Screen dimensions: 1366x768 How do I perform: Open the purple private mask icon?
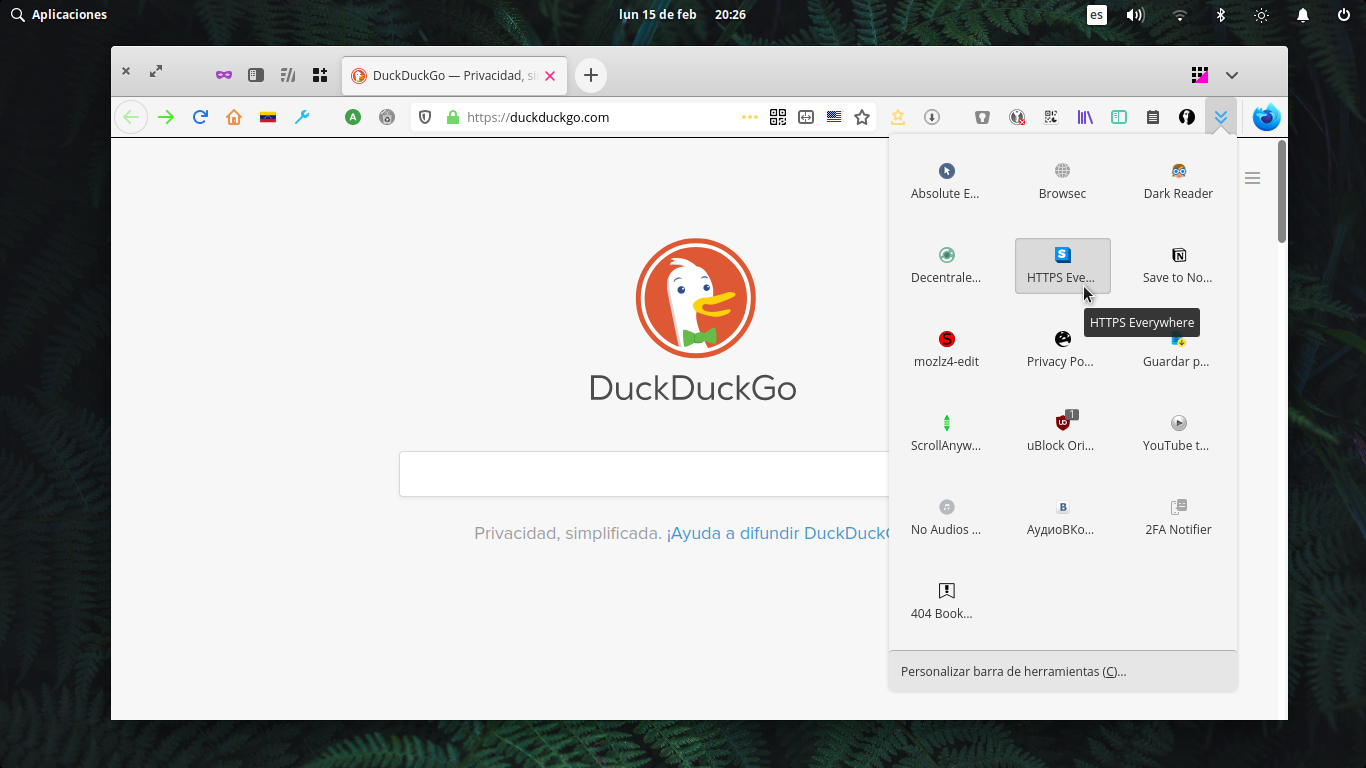pos(224,75)
